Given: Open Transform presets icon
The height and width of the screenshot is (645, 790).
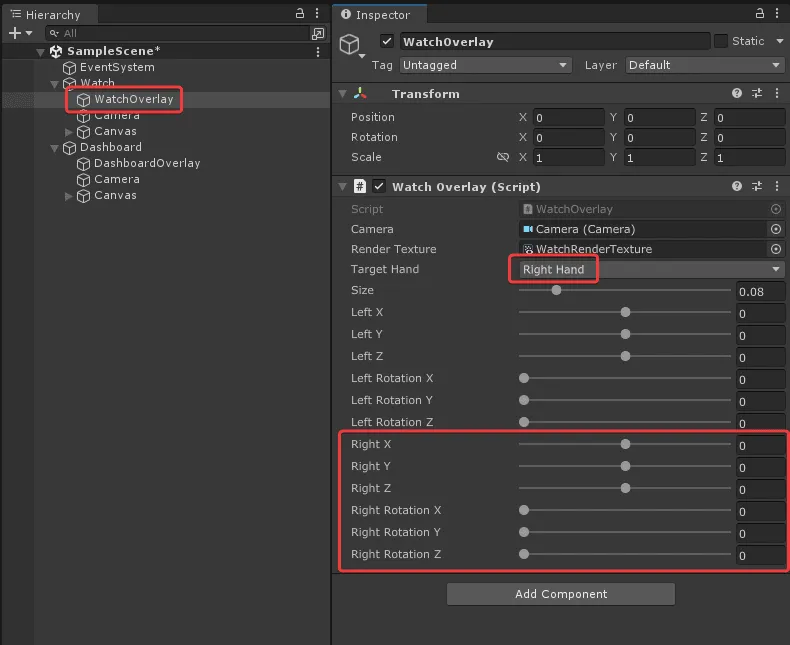Looking at the screenshot, I should pyautogui.click(x=757, y=93).
